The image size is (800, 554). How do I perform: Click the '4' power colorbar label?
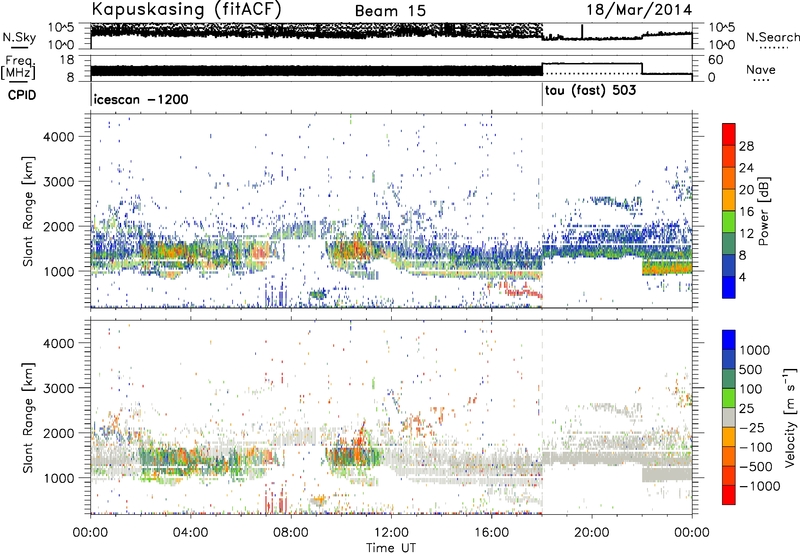pos(742,277)
